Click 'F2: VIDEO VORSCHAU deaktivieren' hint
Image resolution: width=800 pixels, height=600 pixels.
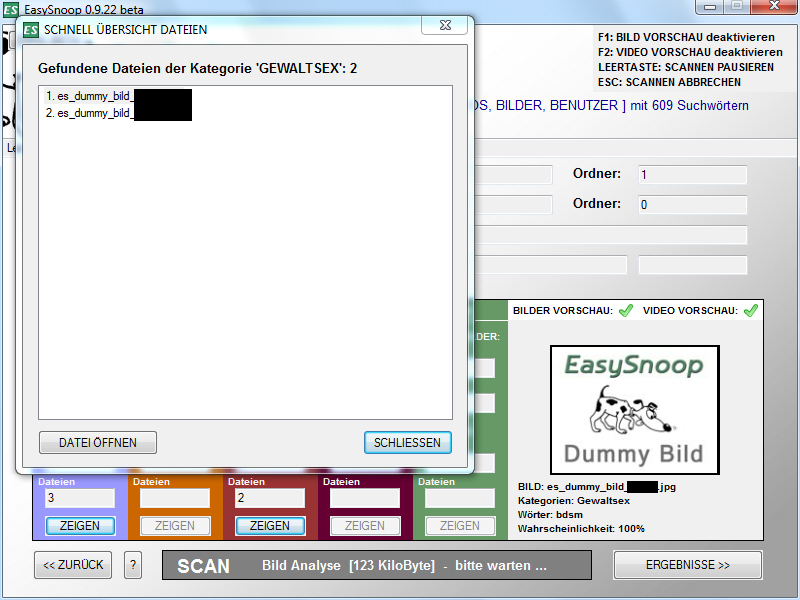(x=690, y=52)
